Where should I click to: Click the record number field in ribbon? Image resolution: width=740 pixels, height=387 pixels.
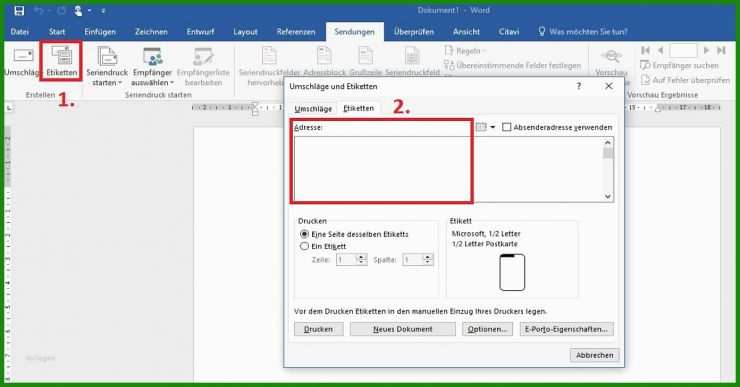[683, 50]
